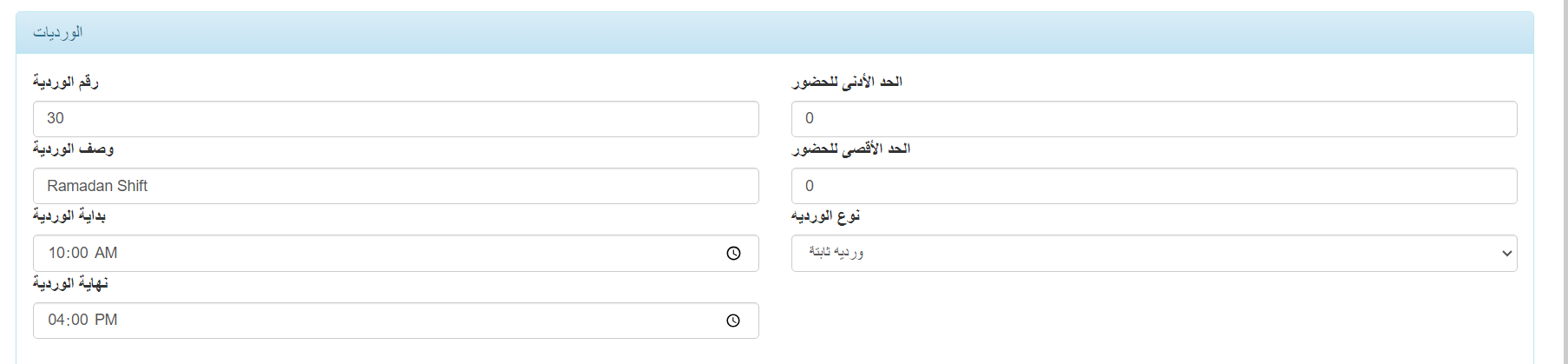This screenshot has height=364, width=1568.
Task: Expand the shift type dropdown (نوع الورديه)
Action: pos(1153,254)
